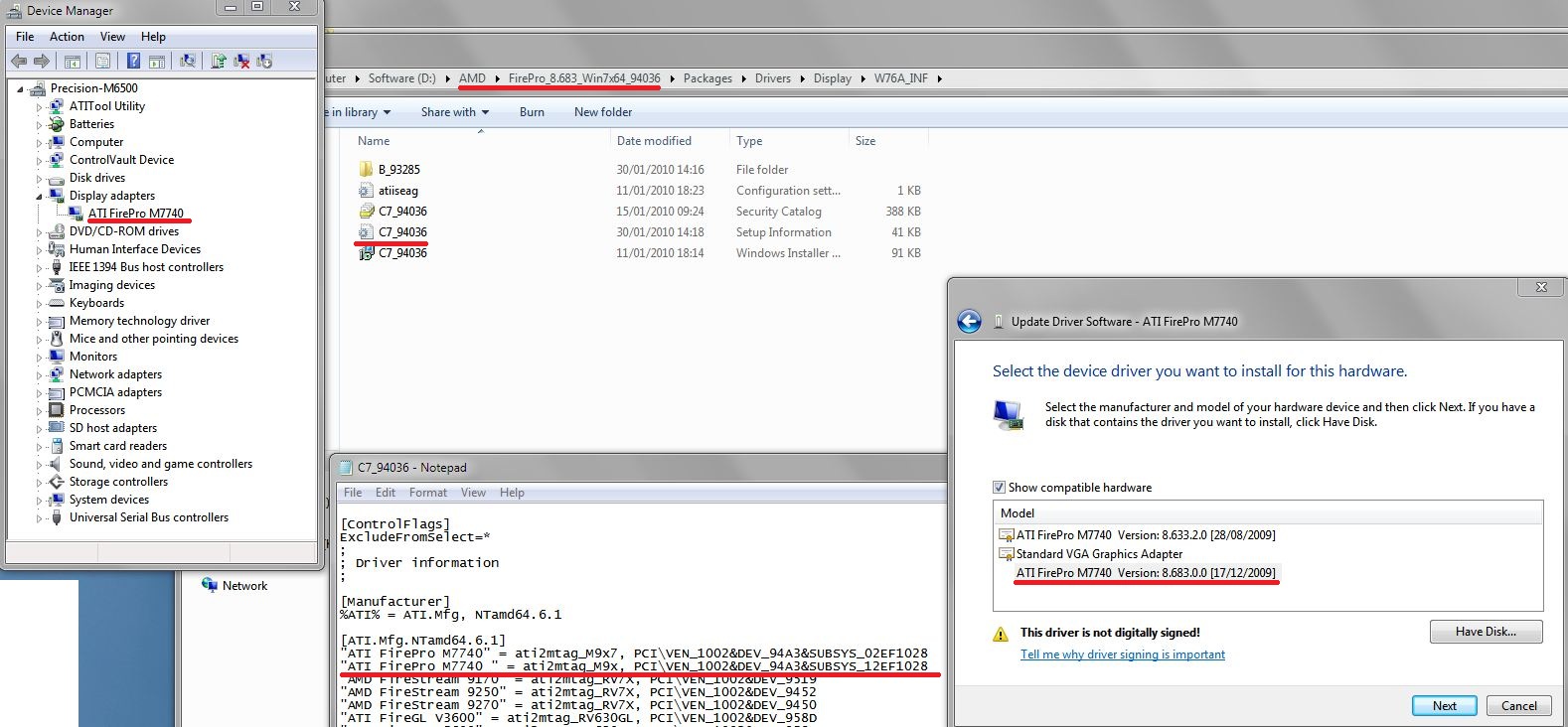Screen dimensions: 1568x727
Task: Open Notepad Format menu
Action: click(428, 493)
